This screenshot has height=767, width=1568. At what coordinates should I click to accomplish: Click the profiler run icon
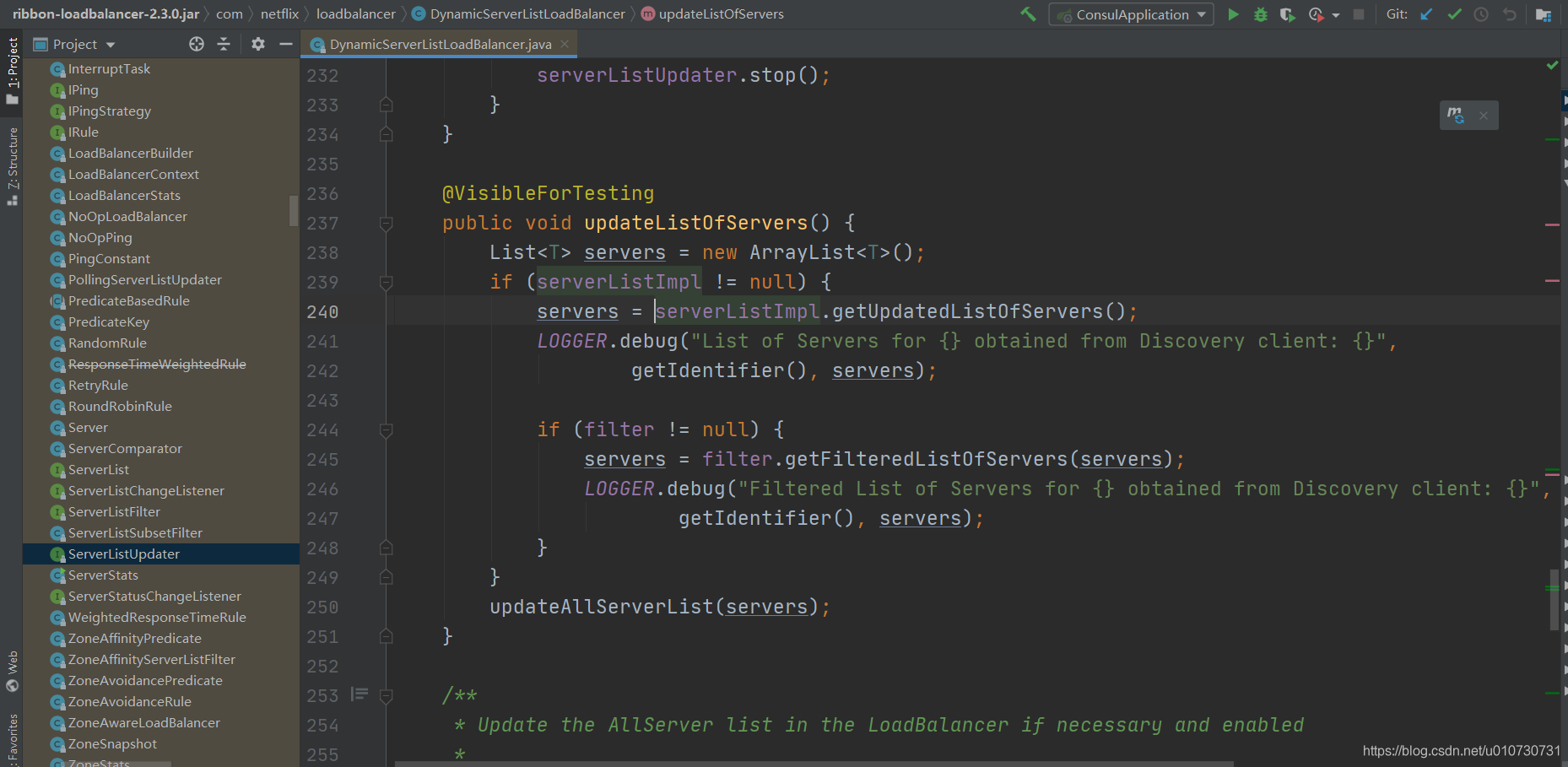pos(1316,14)
